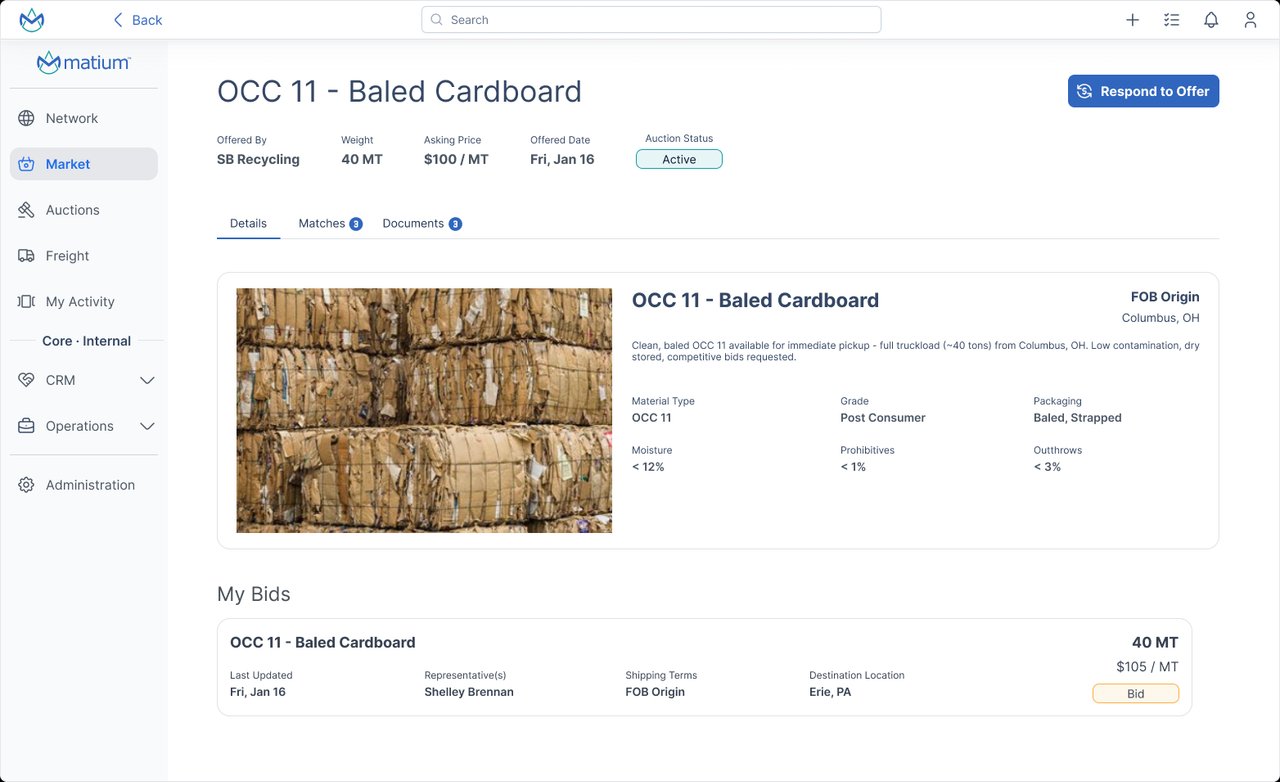Open the Network section in the sidebar

coord(71,118)
